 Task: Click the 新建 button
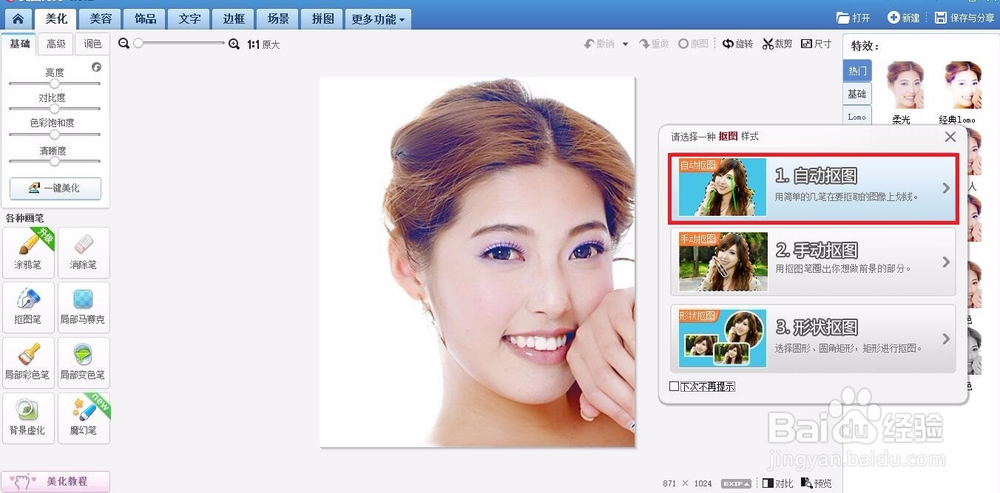coord(904,18)
